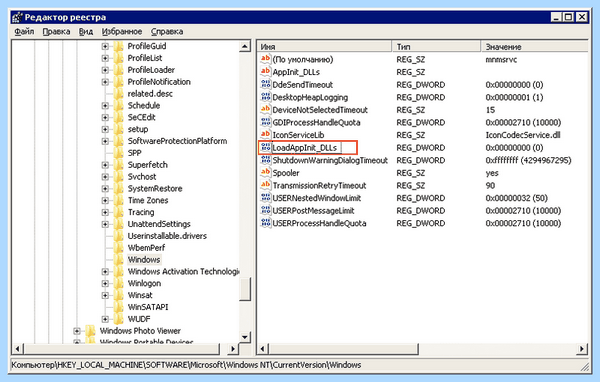This screenshot has height=382, width=600.
Task: Click the LoadAppInit_DLLs name edit field
Action: [306, 148]
